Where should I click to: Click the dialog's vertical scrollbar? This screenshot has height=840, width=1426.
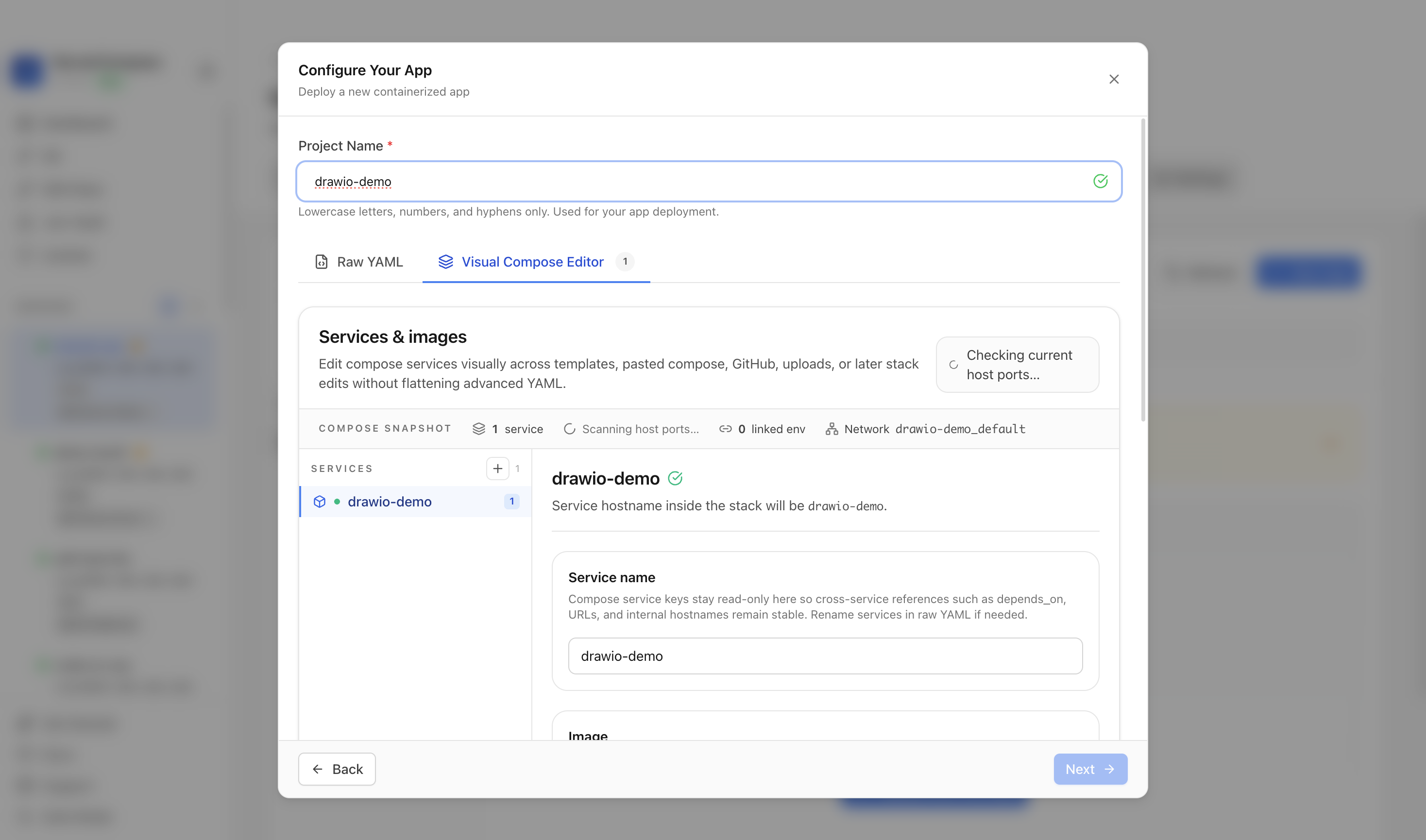tap(1142, 270)
